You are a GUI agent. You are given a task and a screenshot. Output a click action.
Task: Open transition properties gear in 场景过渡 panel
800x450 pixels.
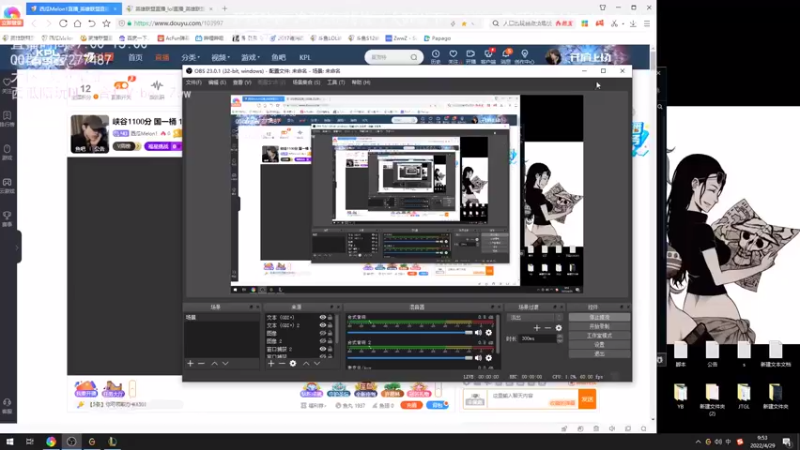pos(559,328)
